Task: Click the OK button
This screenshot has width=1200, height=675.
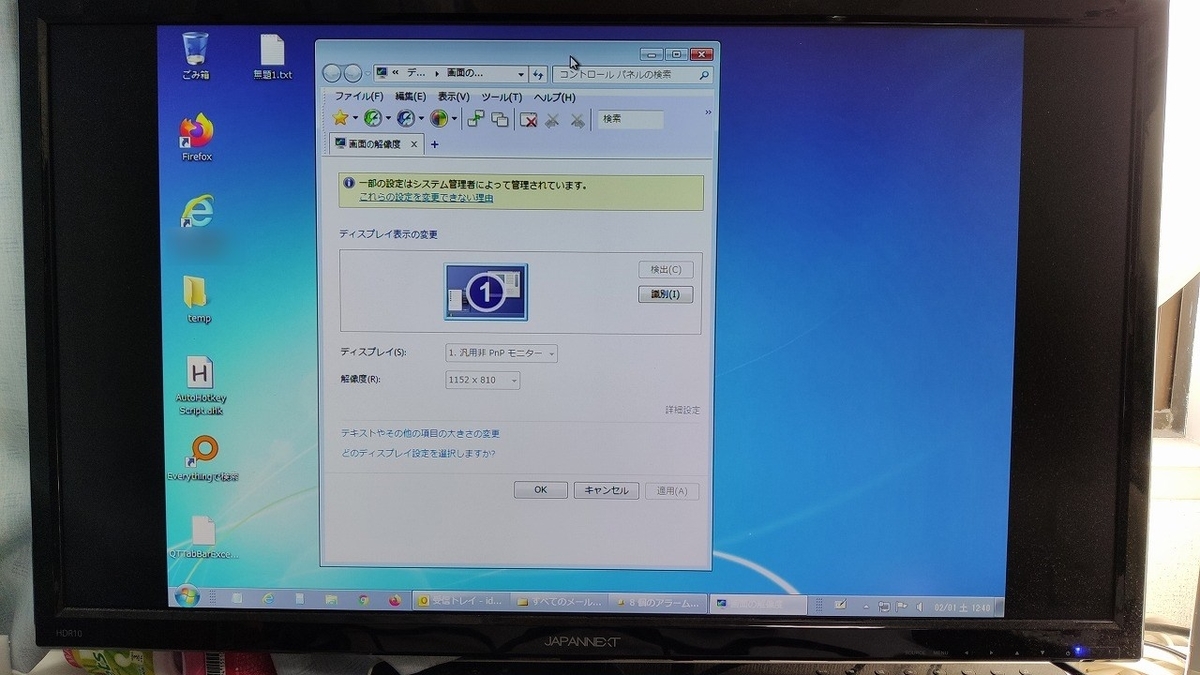Action: point(540,490)
